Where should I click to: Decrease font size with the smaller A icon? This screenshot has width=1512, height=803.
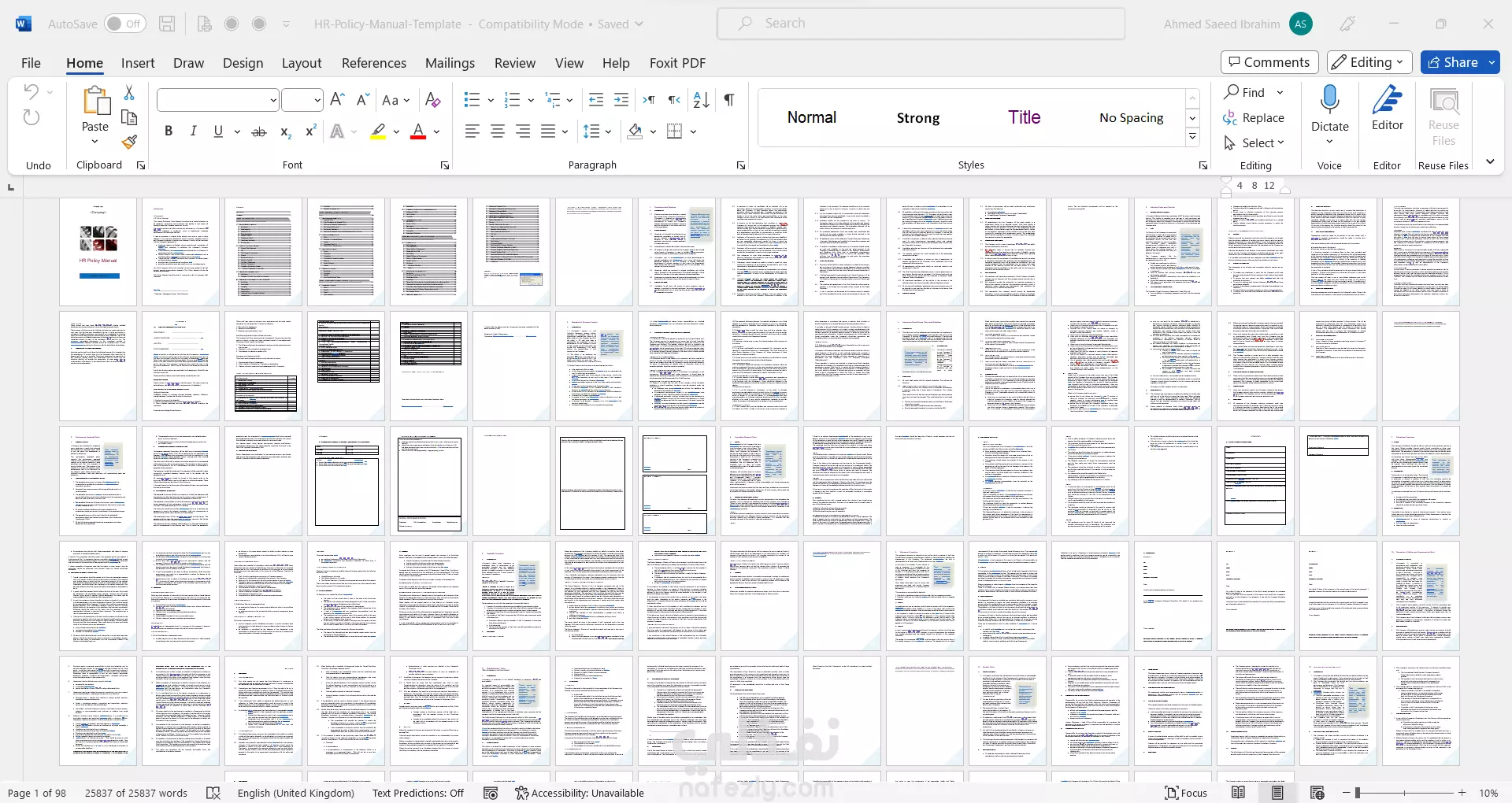[x=363, y=99]
